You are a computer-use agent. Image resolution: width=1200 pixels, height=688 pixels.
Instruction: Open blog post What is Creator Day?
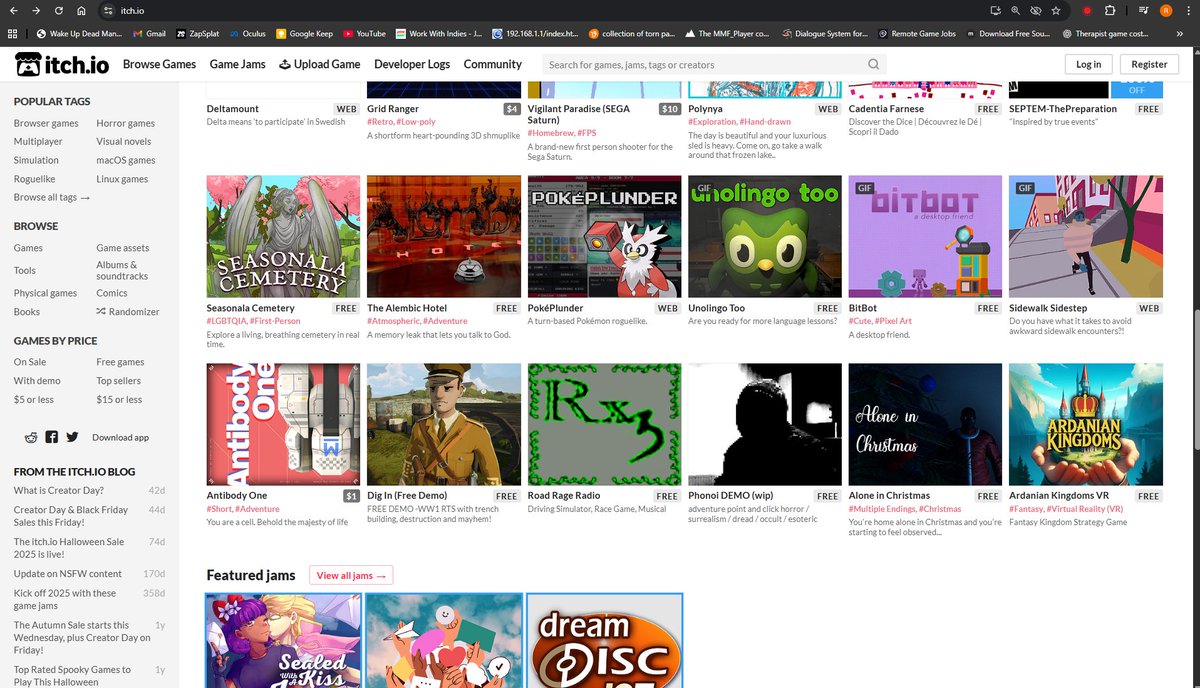pos(58,490)
